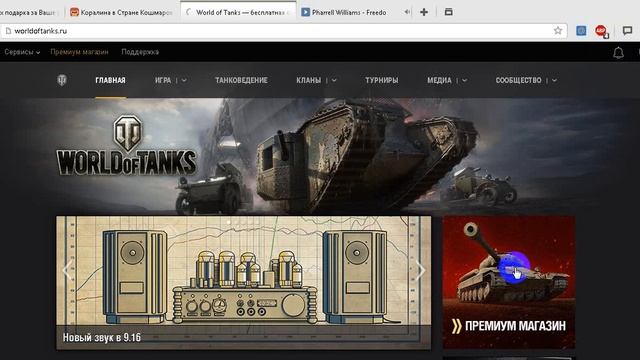The width and height of the screenshot is (640, 360).
Task: Open the AdBlock extension icon
Action: pos(600,31)
